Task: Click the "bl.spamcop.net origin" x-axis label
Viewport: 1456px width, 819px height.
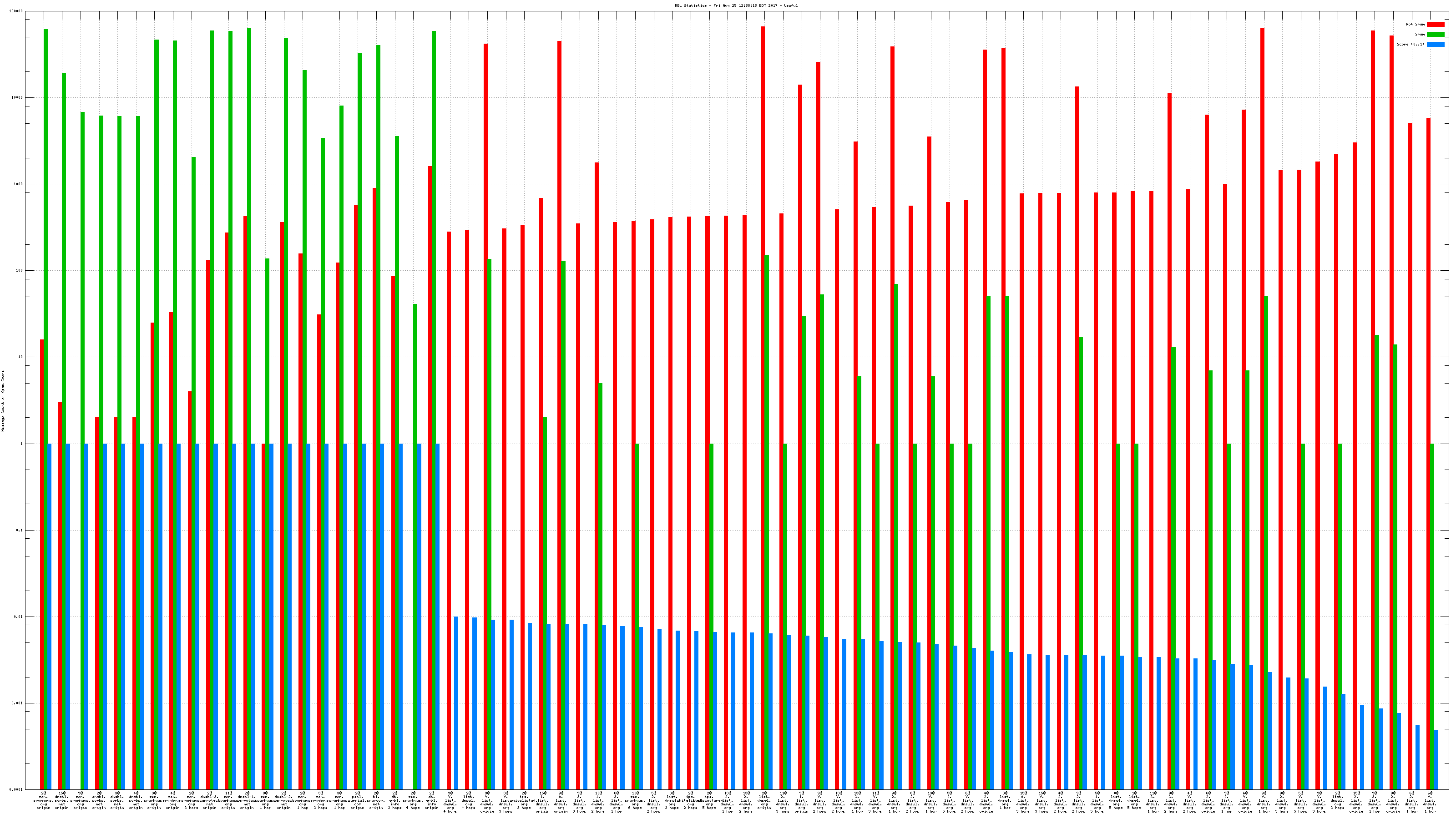Action: (x=376, y=800)
